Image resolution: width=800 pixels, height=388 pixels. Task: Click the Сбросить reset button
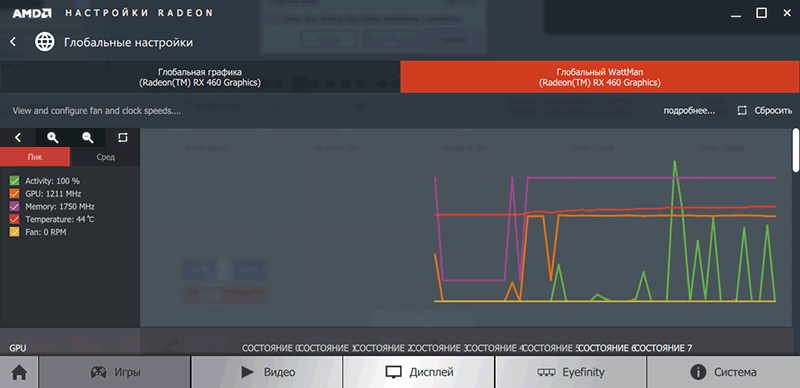tap(765, 110)
